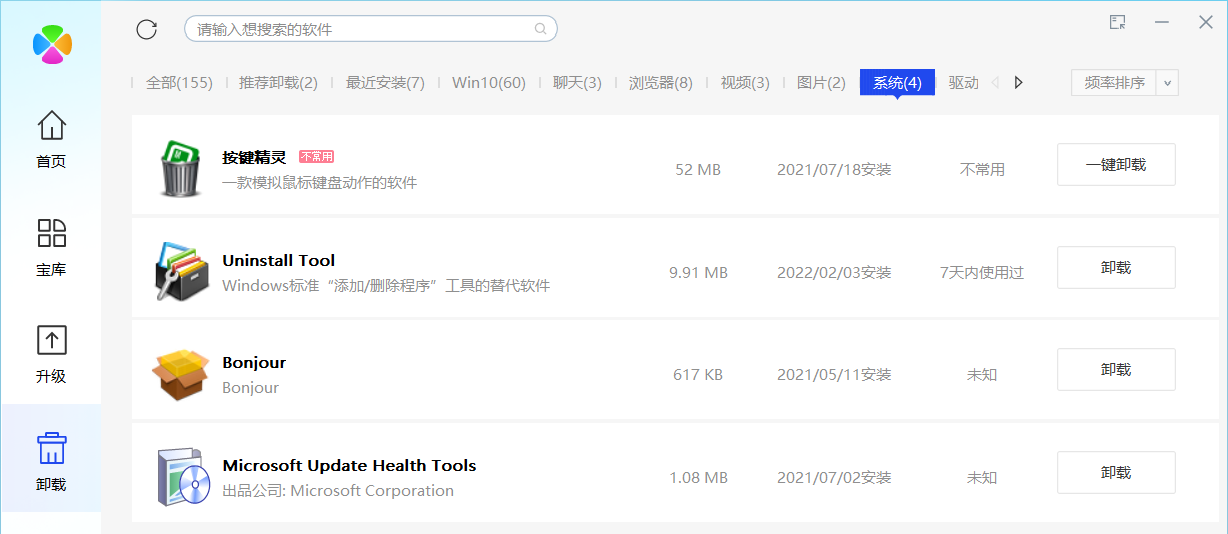Click the 不常用 red tag badge
Image resolution: width=1228 pixels, height=534 pixels.
316,157
